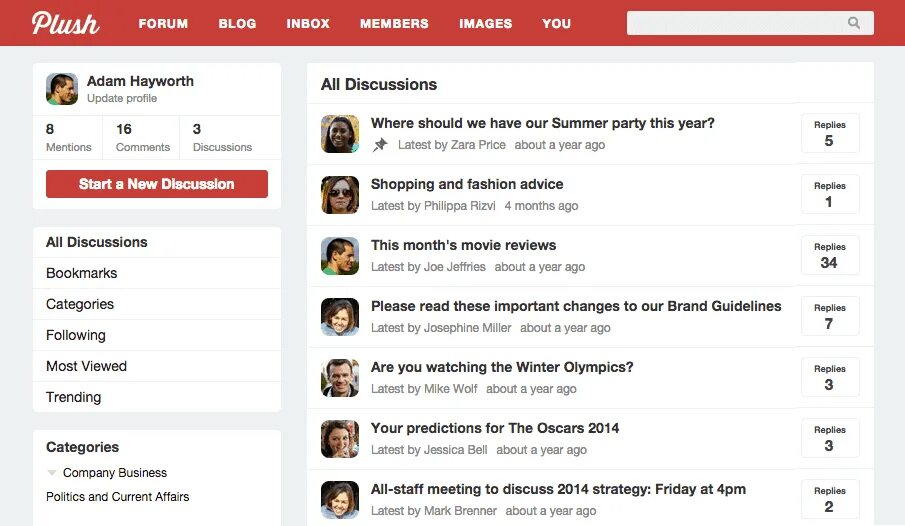This screenshot has height=526, width=905.
Task: View the 16 Comments count
Action: pos(143,137)
